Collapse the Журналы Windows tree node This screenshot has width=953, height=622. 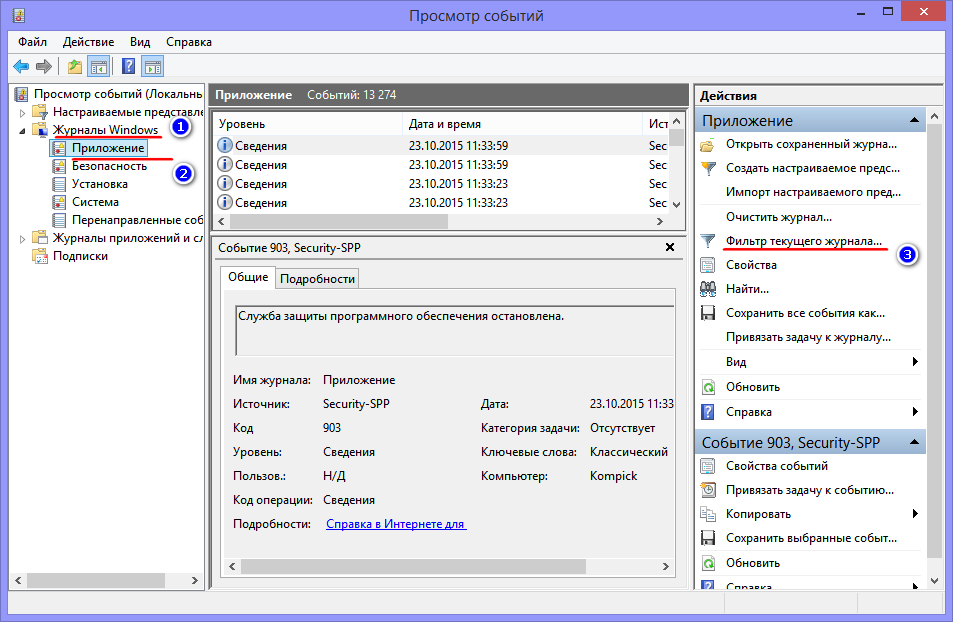coord(22,131)
